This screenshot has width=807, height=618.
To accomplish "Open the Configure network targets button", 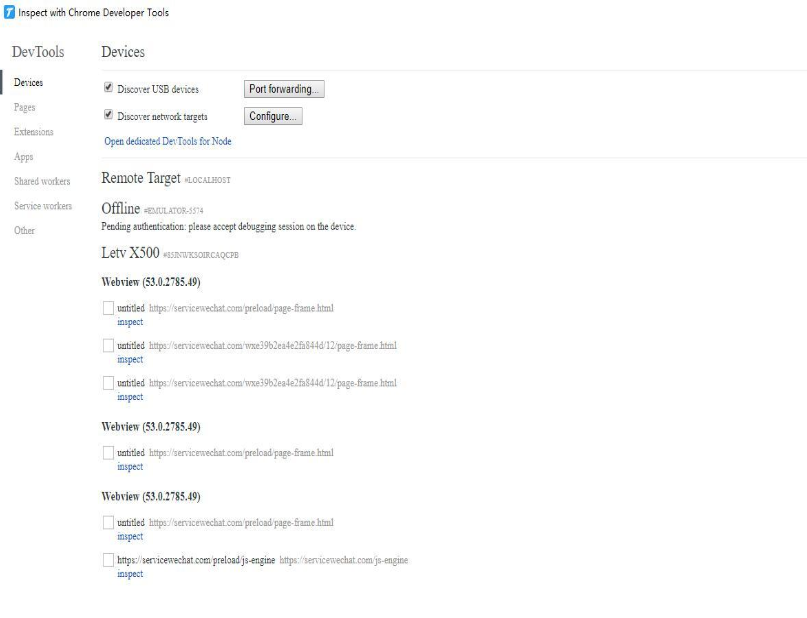I will tap(273, 116).
